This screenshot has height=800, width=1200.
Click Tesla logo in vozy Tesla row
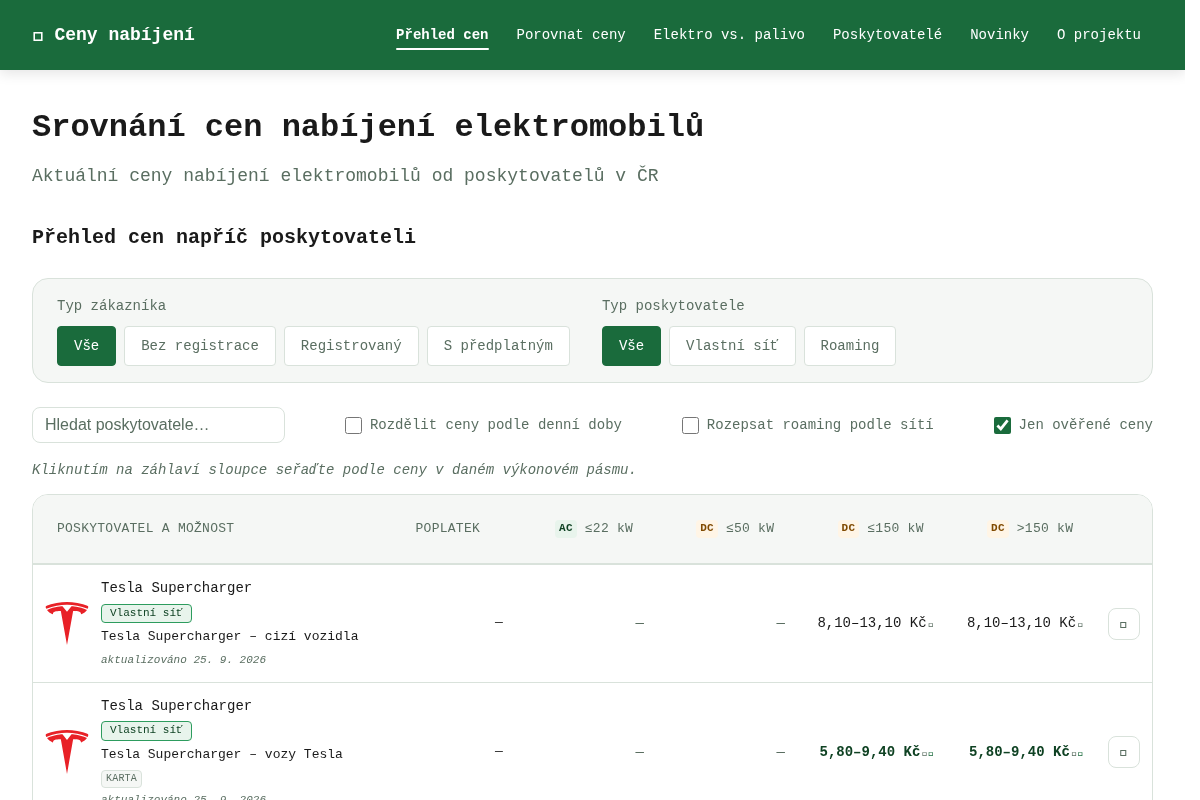pos(67,752)
